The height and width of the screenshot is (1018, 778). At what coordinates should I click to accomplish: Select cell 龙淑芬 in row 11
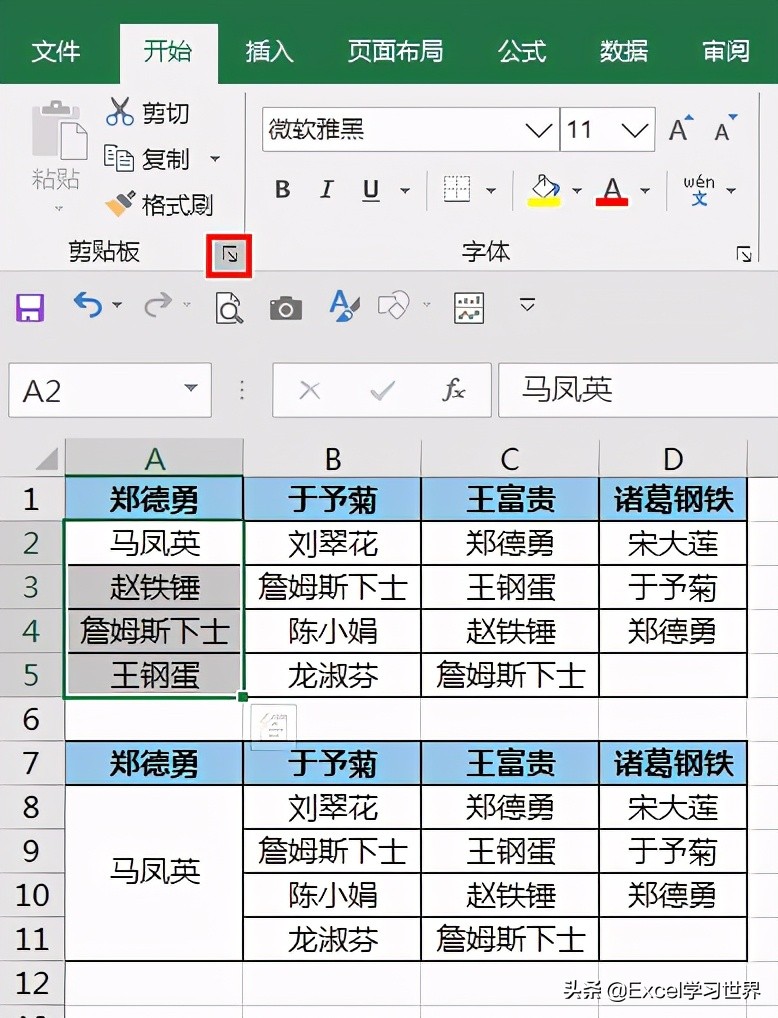point(333,939)
